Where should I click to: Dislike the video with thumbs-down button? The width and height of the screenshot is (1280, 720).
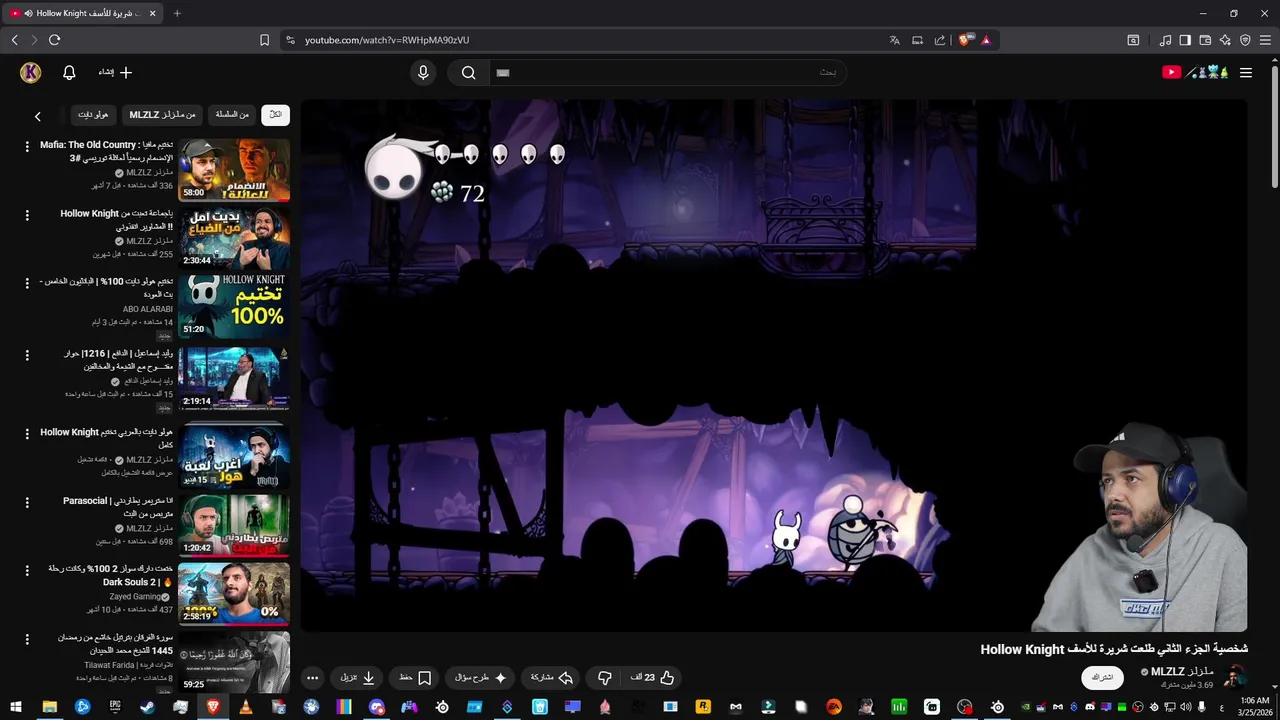pos(604,677)
